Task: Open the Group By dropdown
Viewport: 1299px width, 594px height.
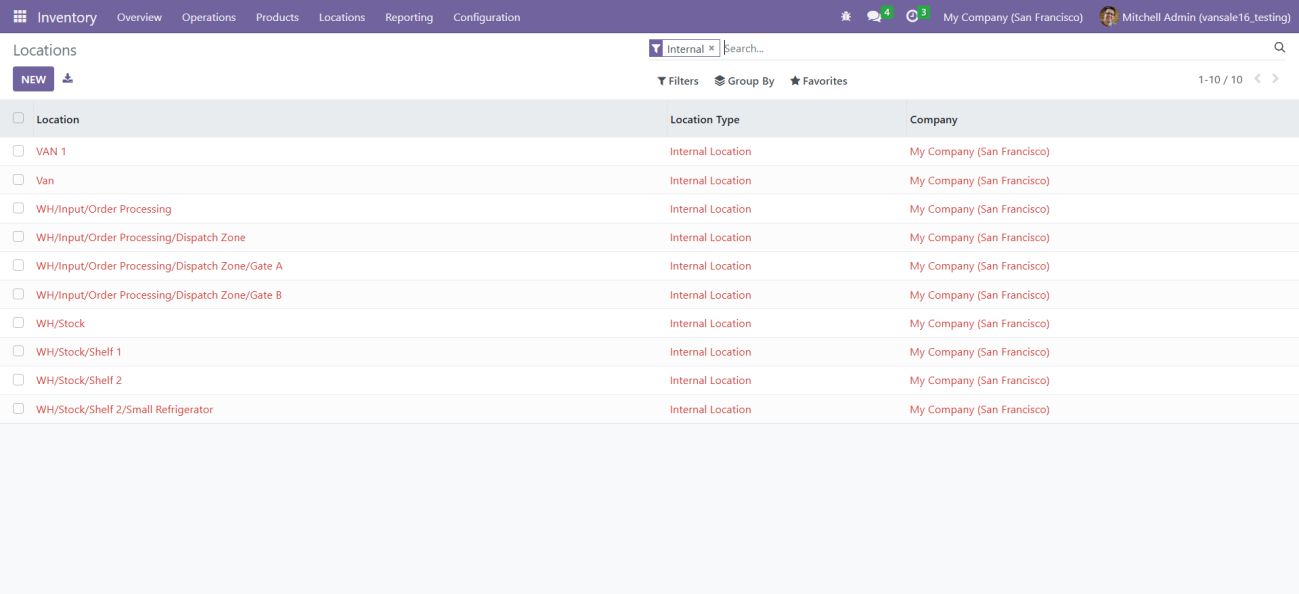Action: click(x=744, y=81)
